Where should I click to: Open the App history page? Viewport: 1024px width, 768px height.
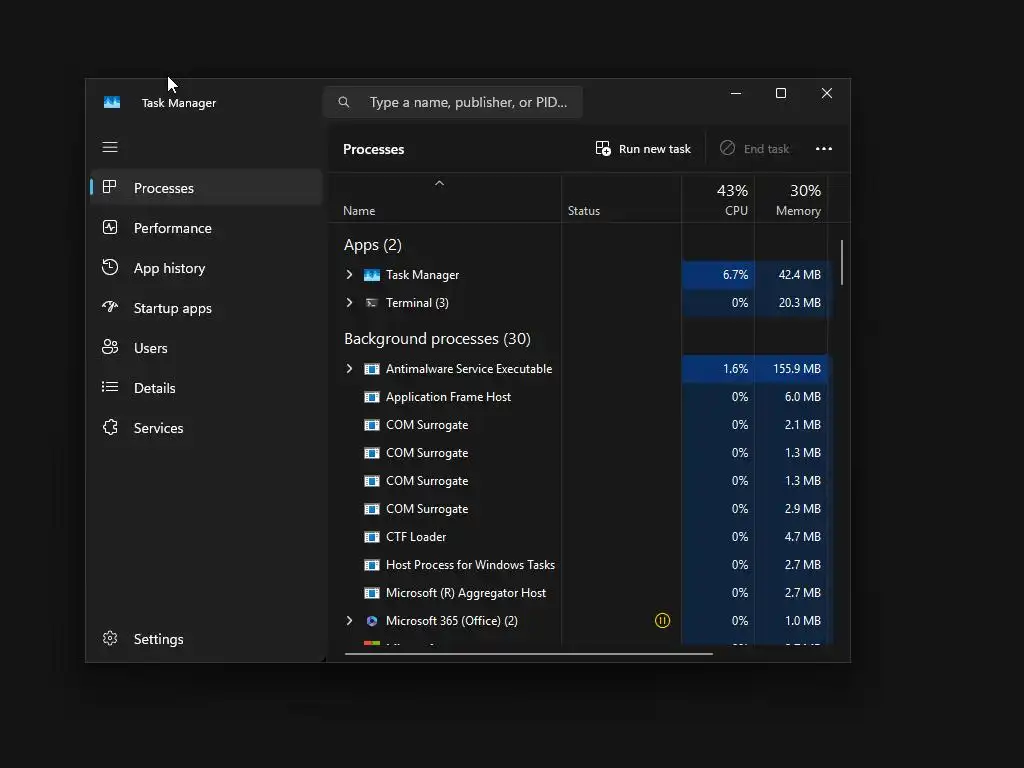pos(206,268)
